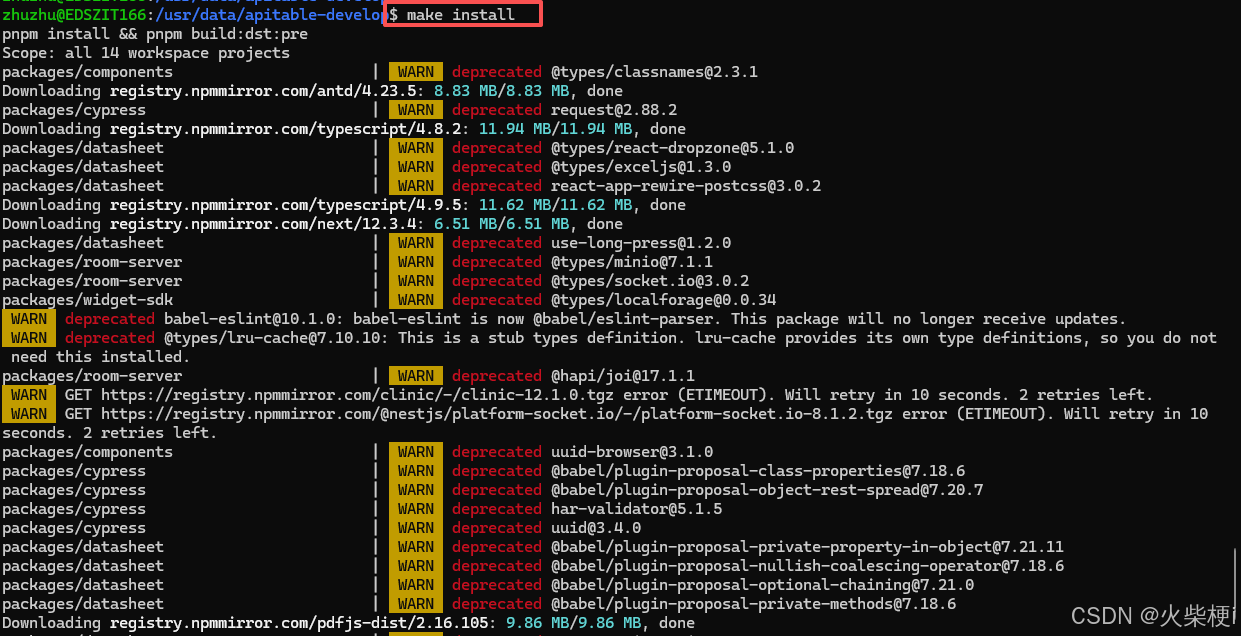Click 'need this installed.' continuation line
1241x636 pixels.
coord(100,357)
